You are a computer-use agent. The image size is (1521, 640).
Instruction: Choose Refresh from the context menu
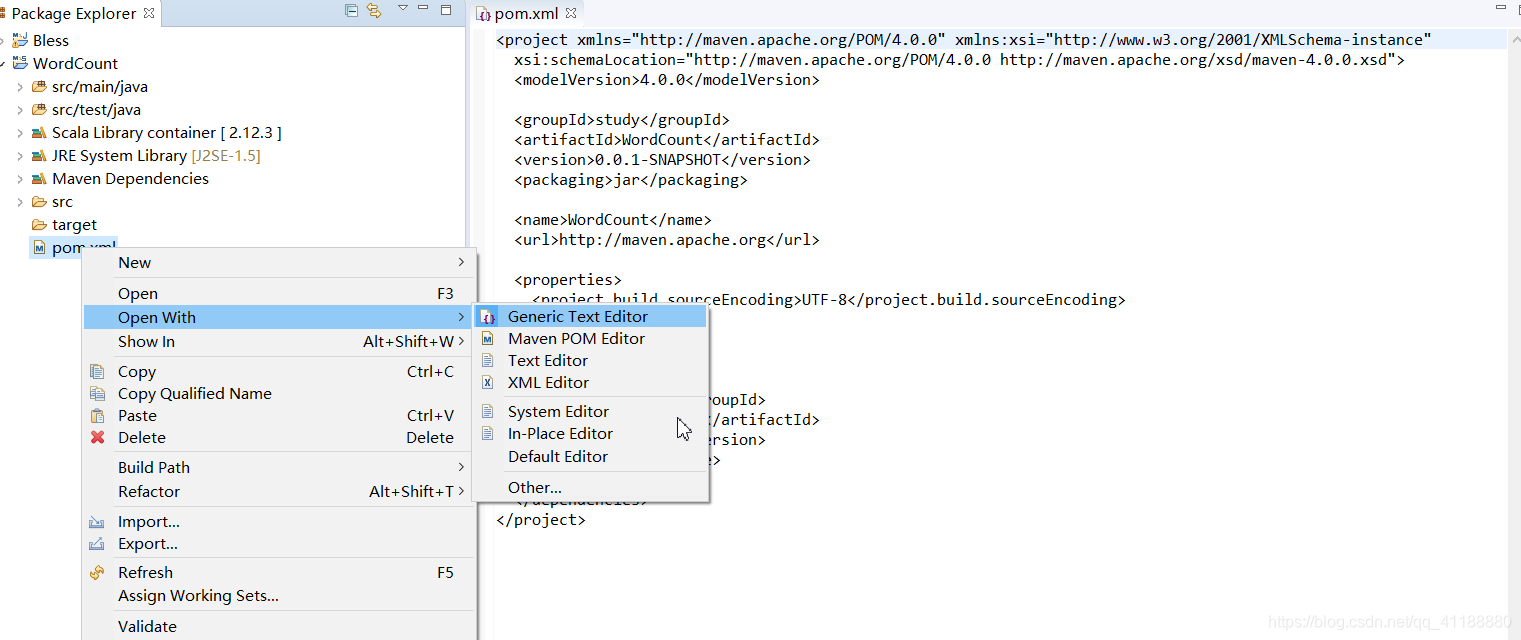(279, 572)
